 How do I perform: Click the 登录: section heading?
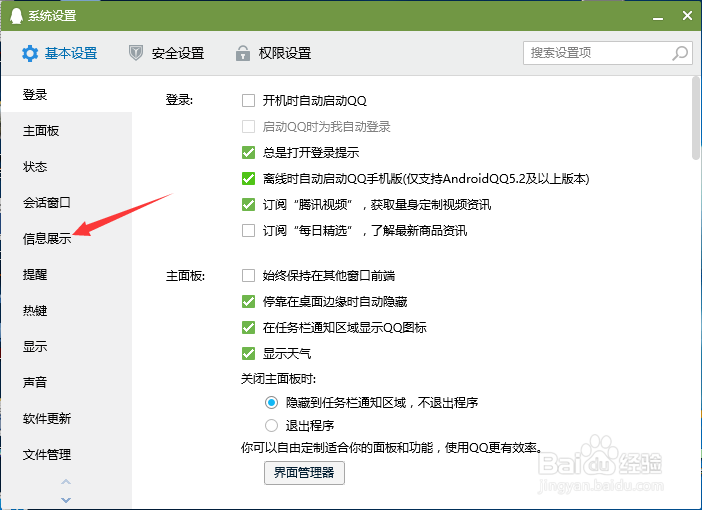point(179,100)
